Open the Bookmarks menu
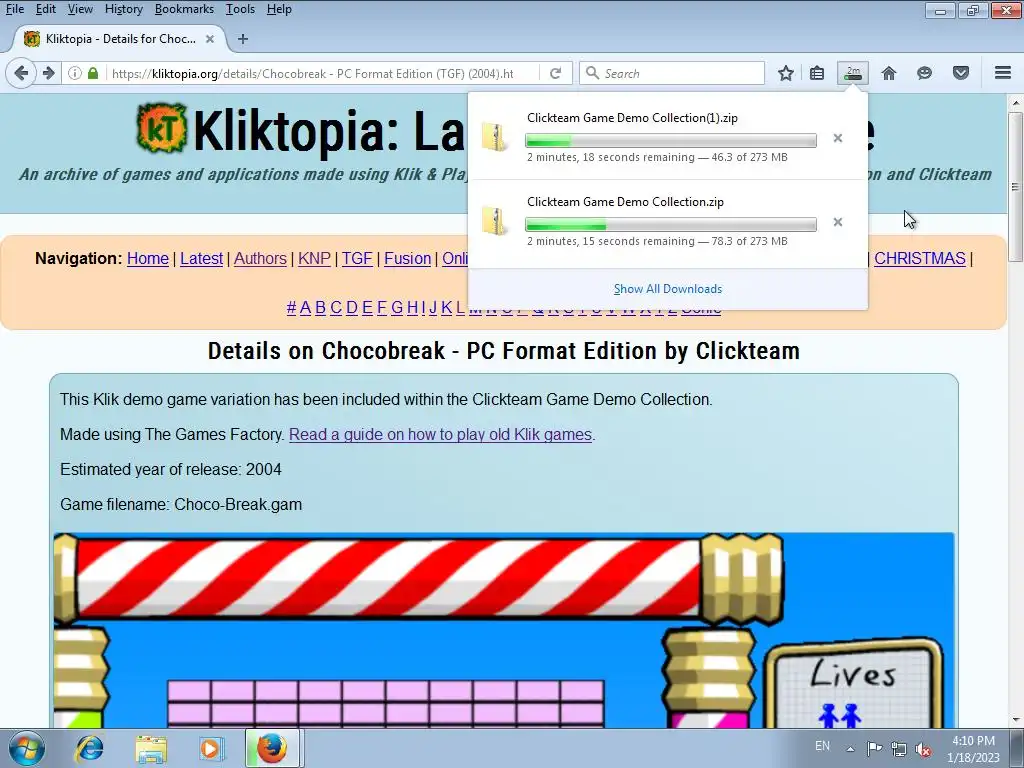This screenshot has height=768, width=1024. coord(184,9)
